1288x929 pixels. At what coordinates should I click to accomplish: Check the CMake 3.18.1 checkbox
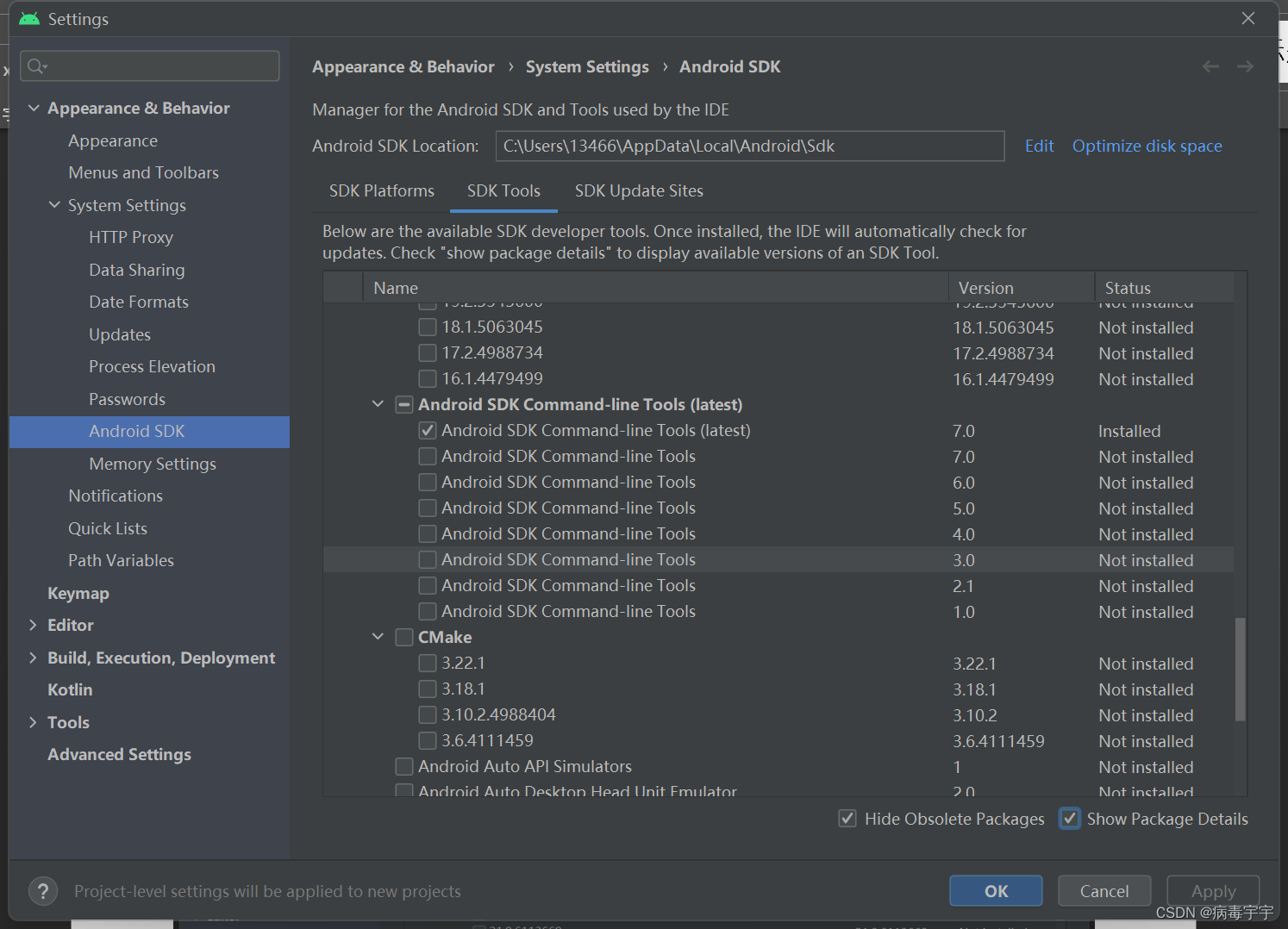click(x=427, y=689)
